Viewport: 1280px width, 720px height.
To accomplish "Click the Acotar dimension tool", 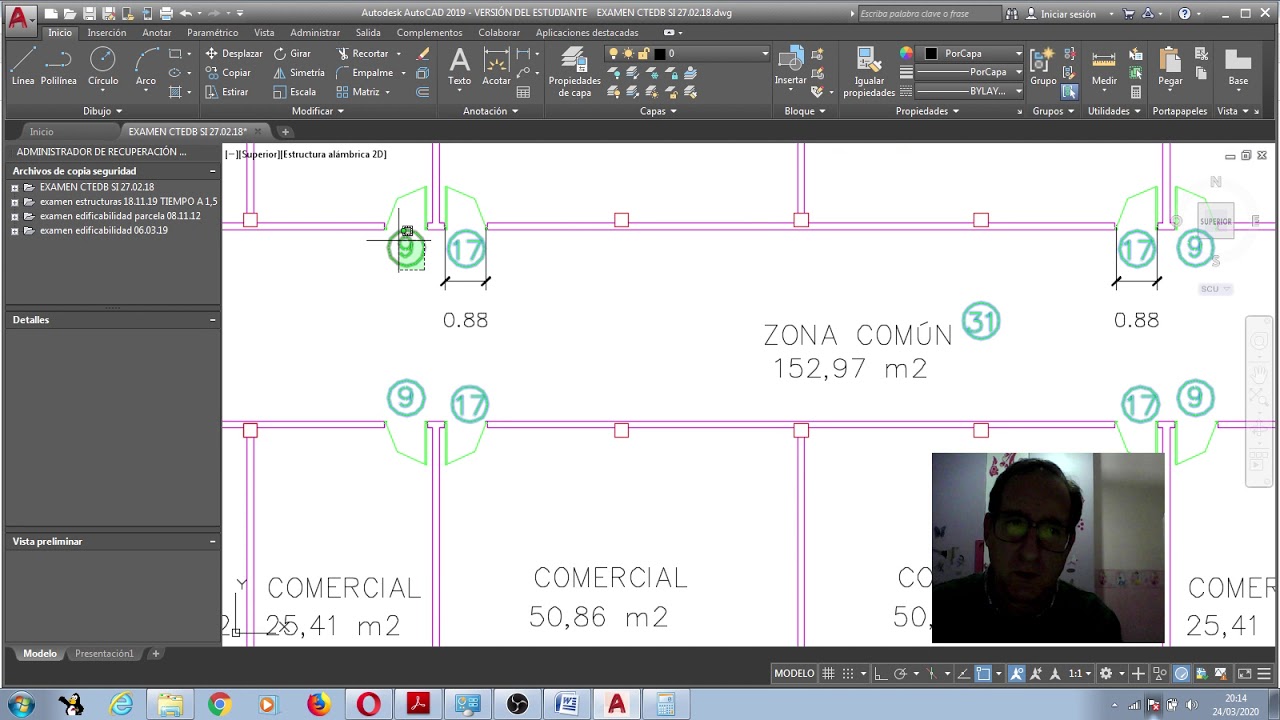I will pyautogui.click(x=496, y=66).
